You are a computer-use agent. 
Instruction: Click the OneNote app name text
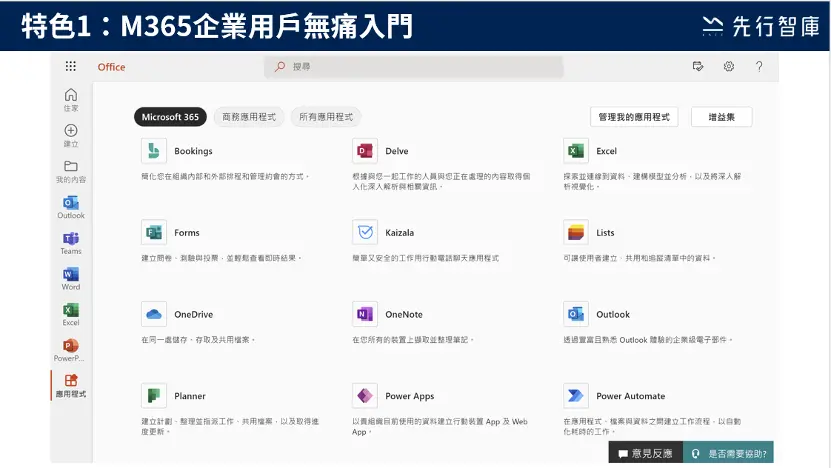[x=404, y=315]
